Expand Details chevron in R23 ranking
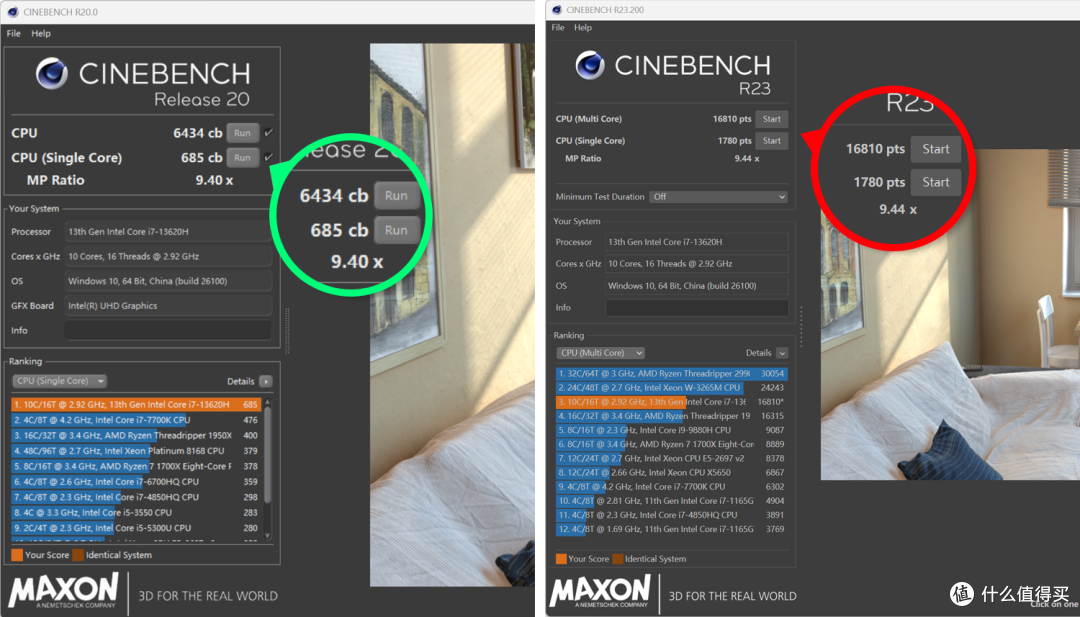 (x=782, y=353)
